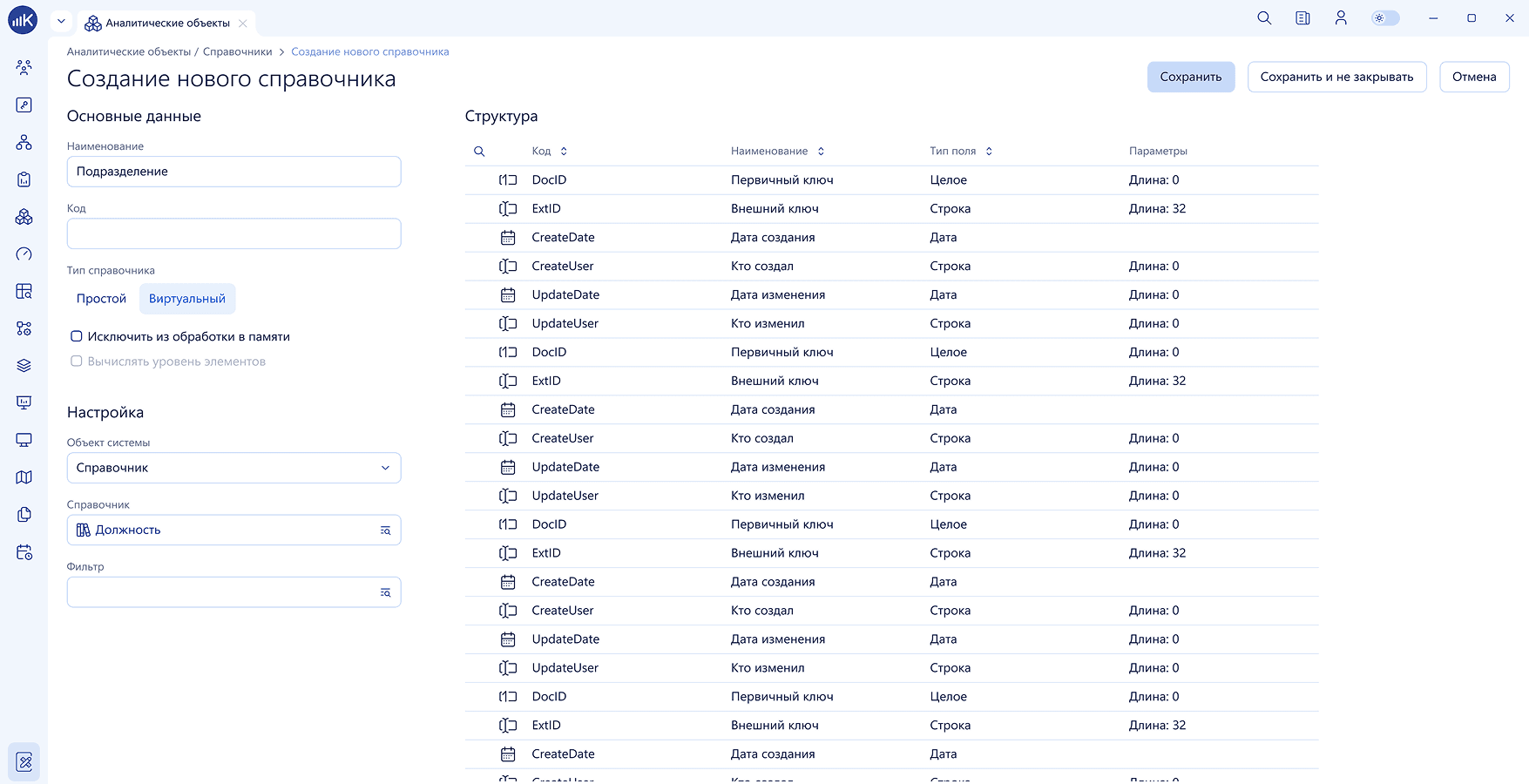
Task: Check 'Исключить из обработки в памяти'
Action: (77, 336)
